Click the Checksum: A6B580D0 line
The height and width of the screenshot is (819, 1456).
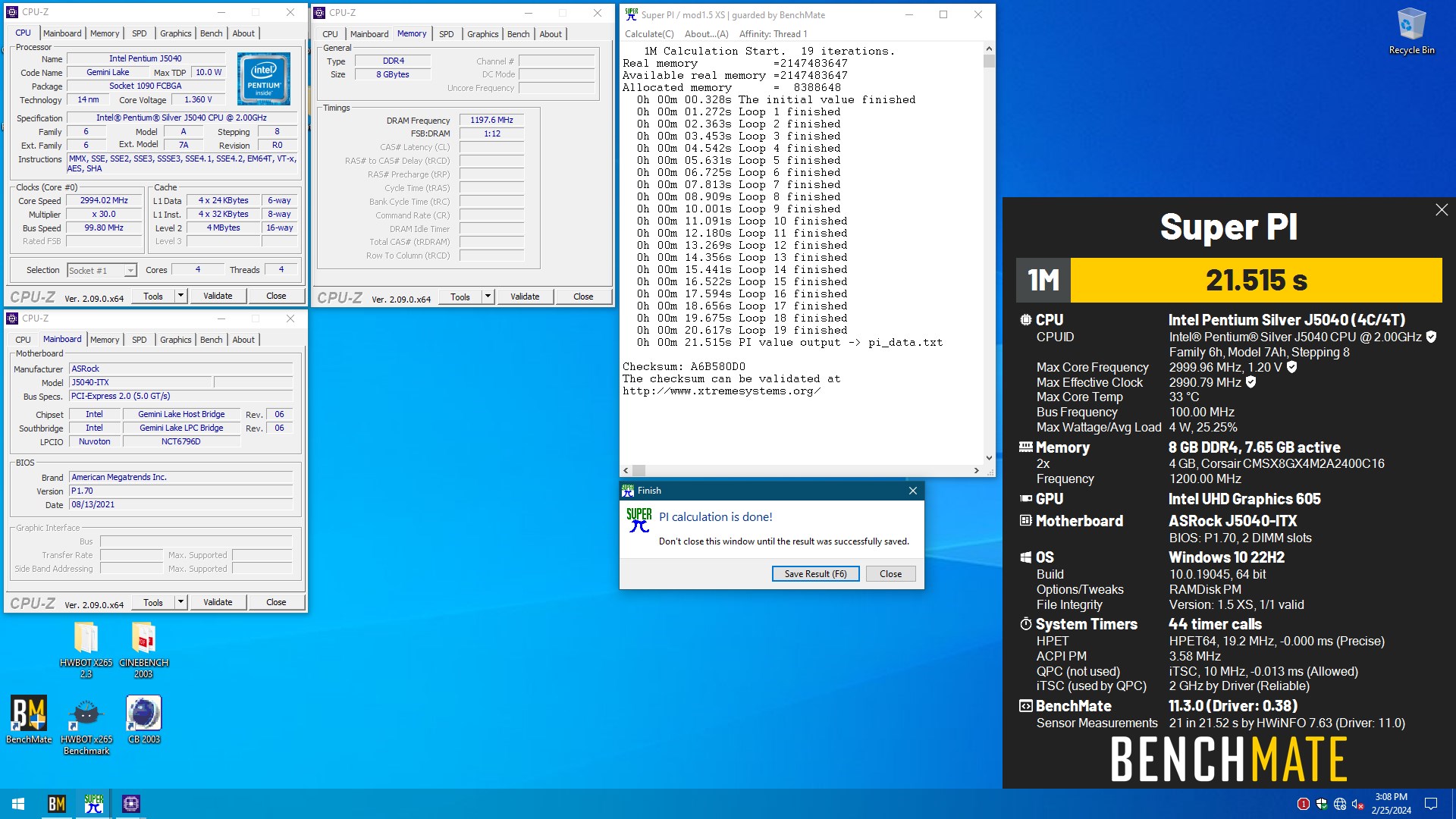pos(684,367)
